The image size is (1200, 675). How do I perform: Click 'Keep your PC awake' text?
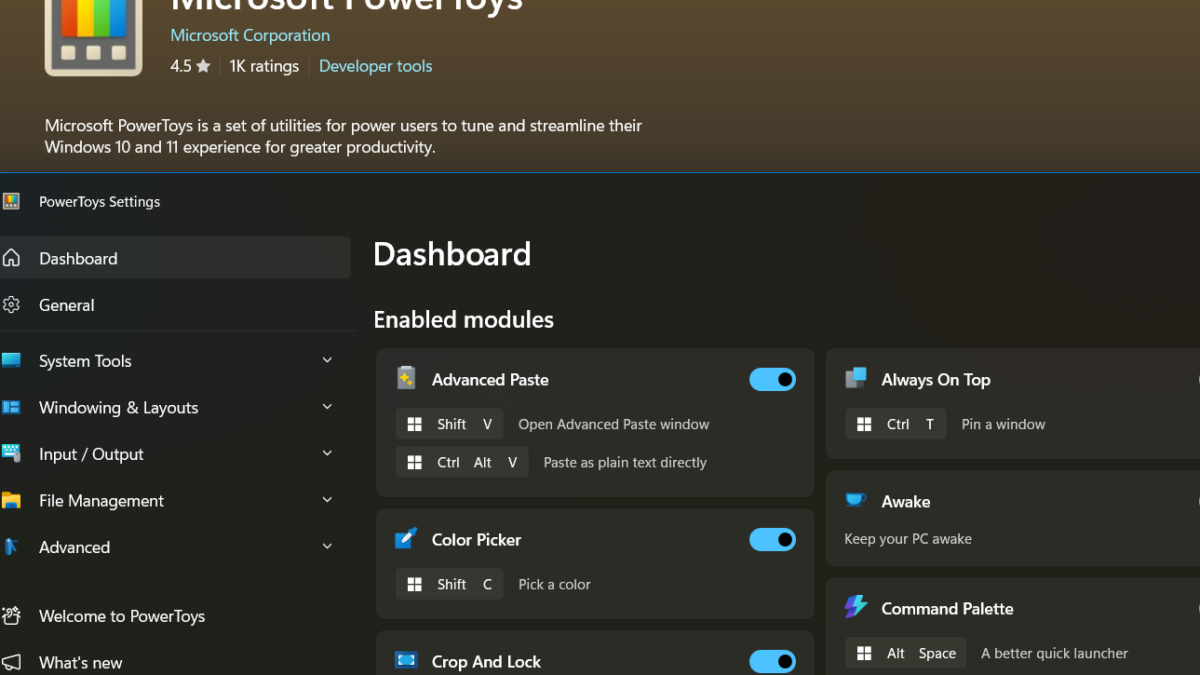[908, 538]
